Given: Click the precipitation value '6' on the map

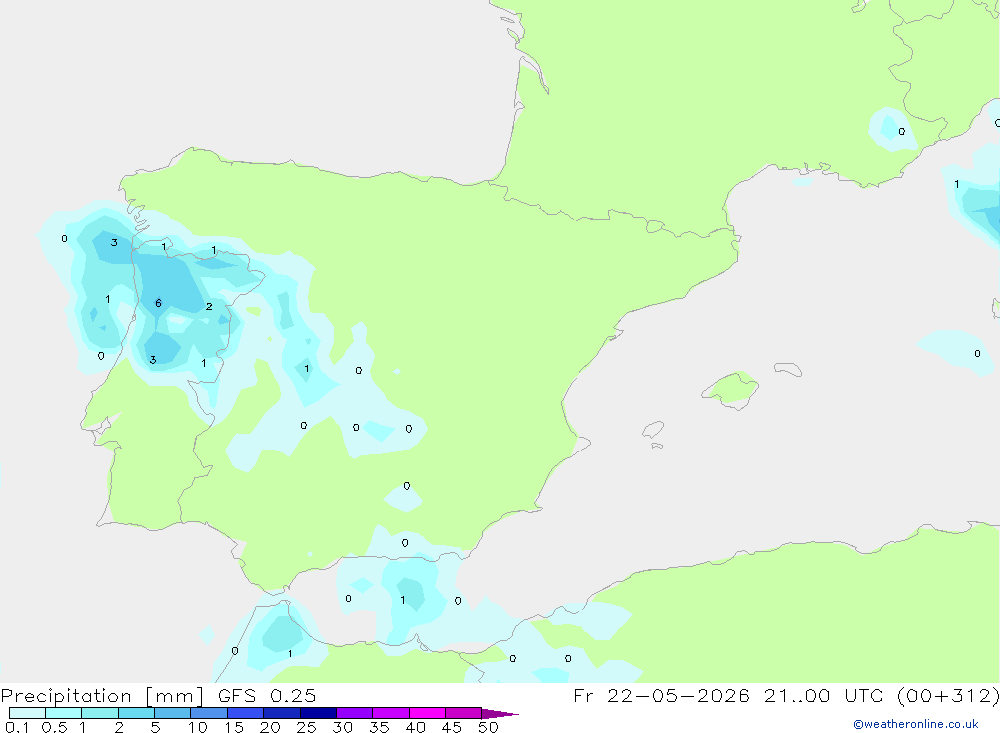Looking at the screenshot, I should click(x=158, y=303).
